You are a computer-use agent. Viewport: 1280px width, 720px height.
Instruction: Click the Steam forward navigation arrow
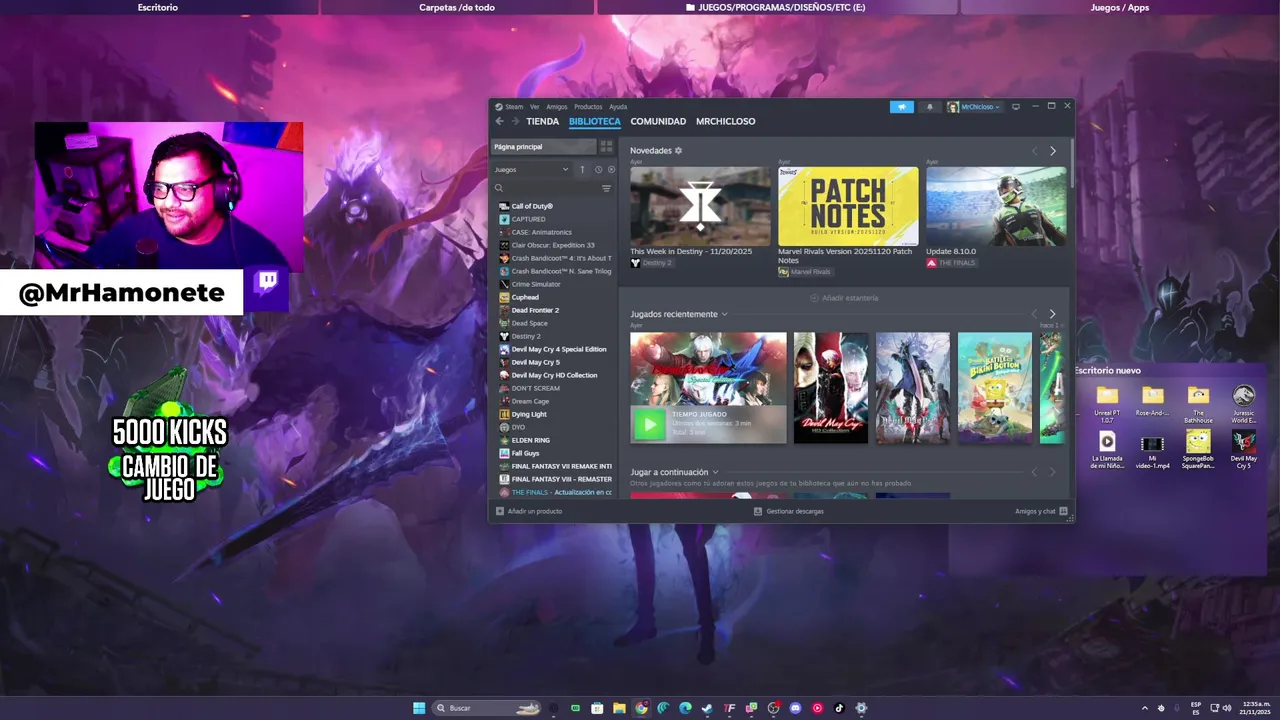tap(515, 121)
